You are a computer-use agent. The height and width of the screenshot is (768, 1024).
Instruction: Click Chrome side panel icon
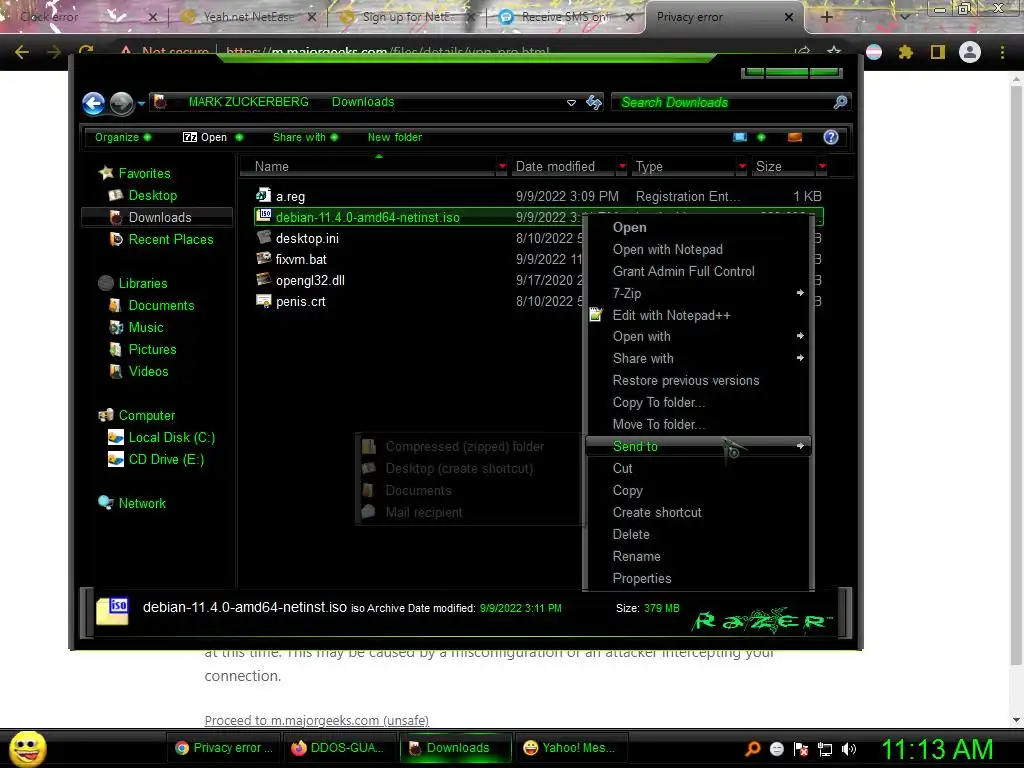(x=938, y=52)
